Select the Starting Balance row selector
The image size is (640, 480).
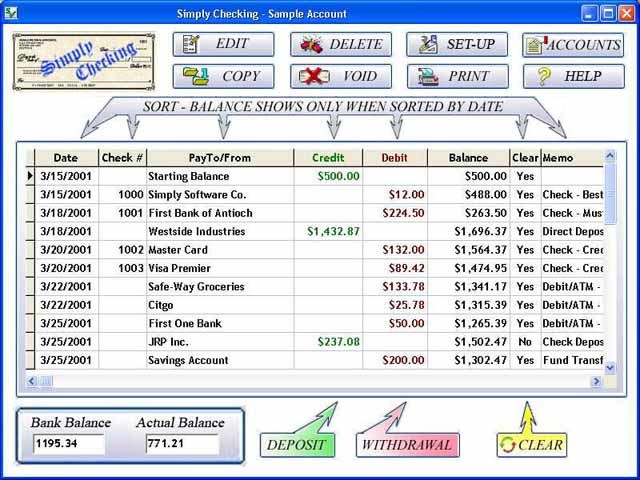pyautogui.click(x=30, y=176)
